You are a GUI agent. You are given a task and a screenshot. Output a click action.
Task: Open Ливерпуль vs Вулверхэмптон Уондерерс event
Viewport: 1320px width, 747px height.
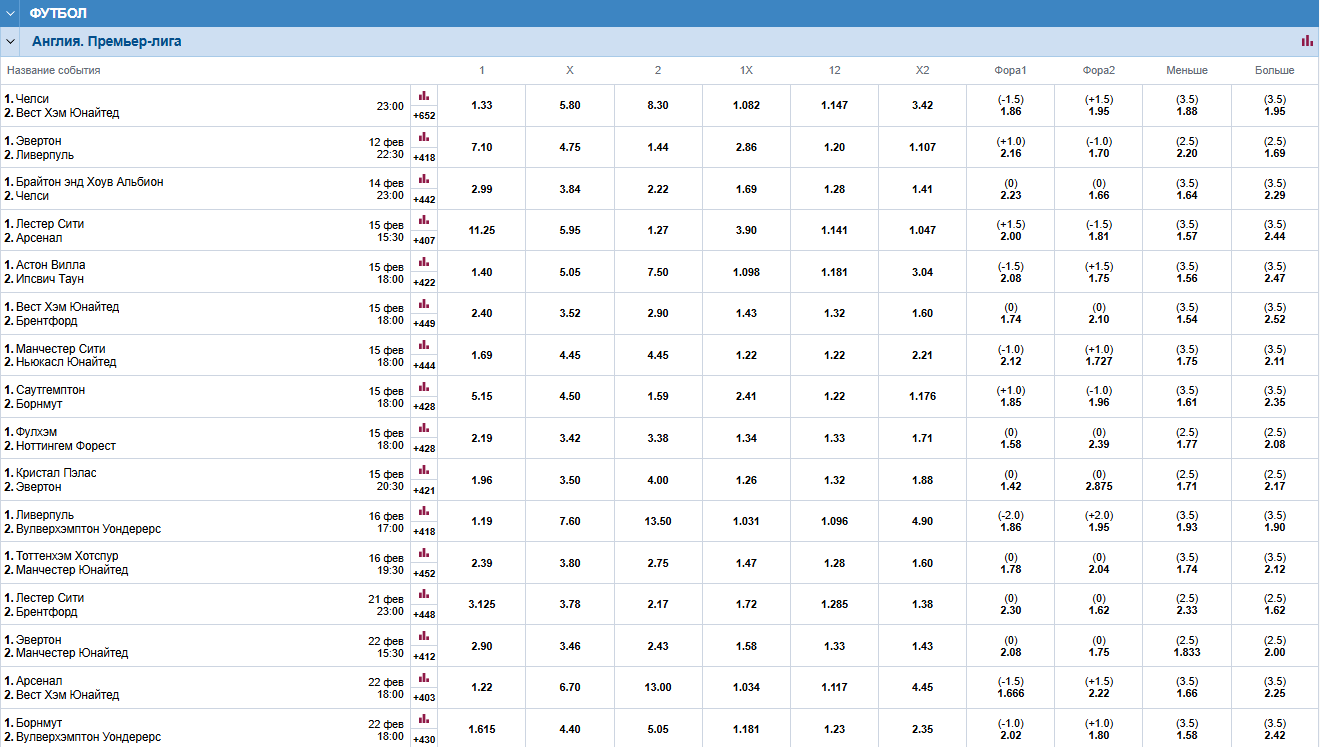[x=83, y=522]
